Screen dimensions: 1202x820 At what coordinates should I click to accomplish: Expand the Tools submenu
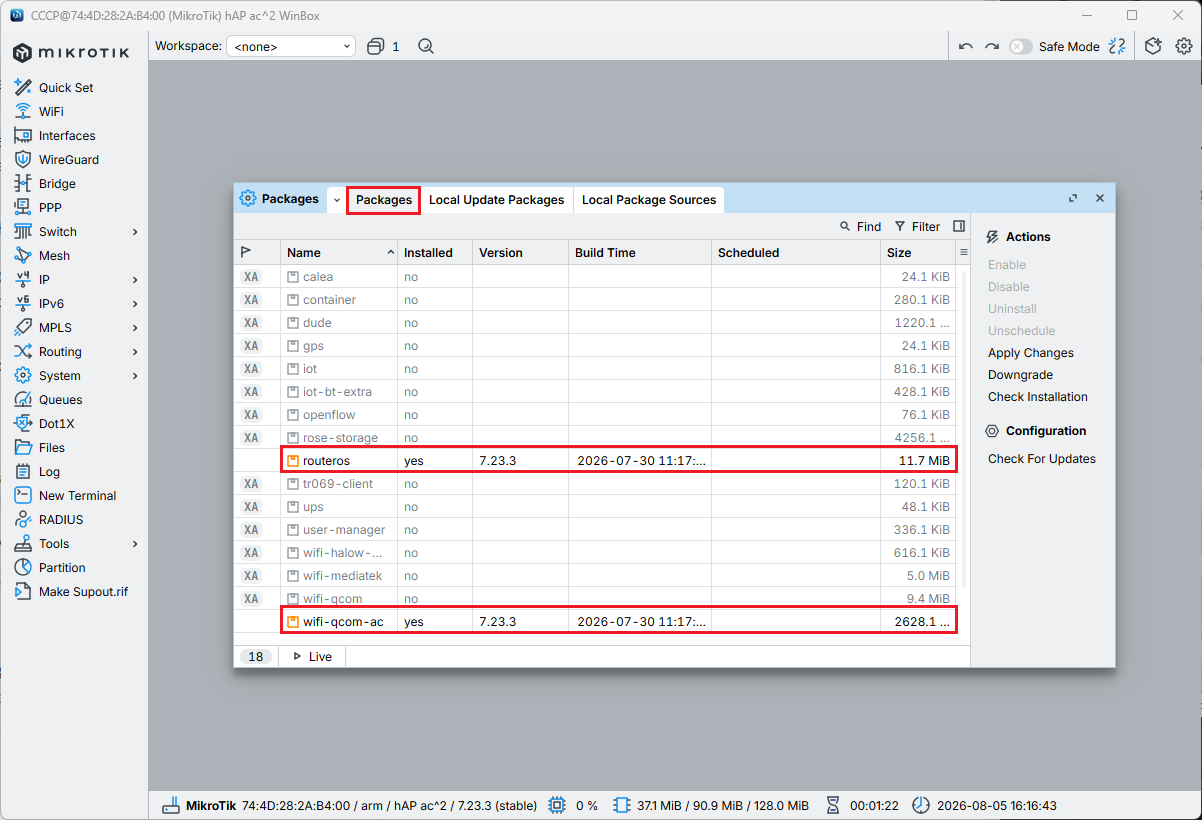point(135,544)
